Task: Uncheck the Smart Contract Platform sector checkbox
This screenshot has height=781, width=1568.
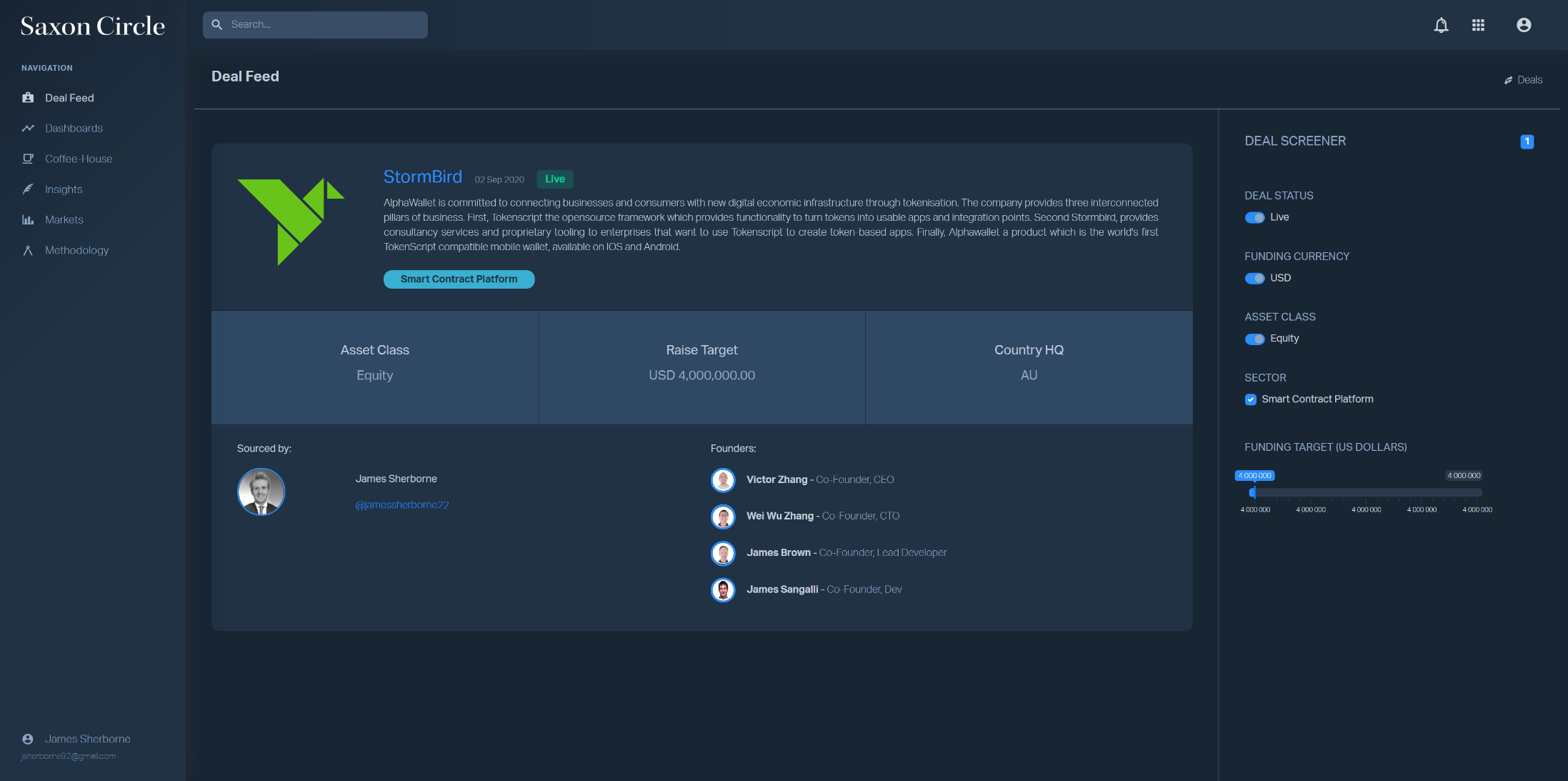Action: coord(1250,399)
